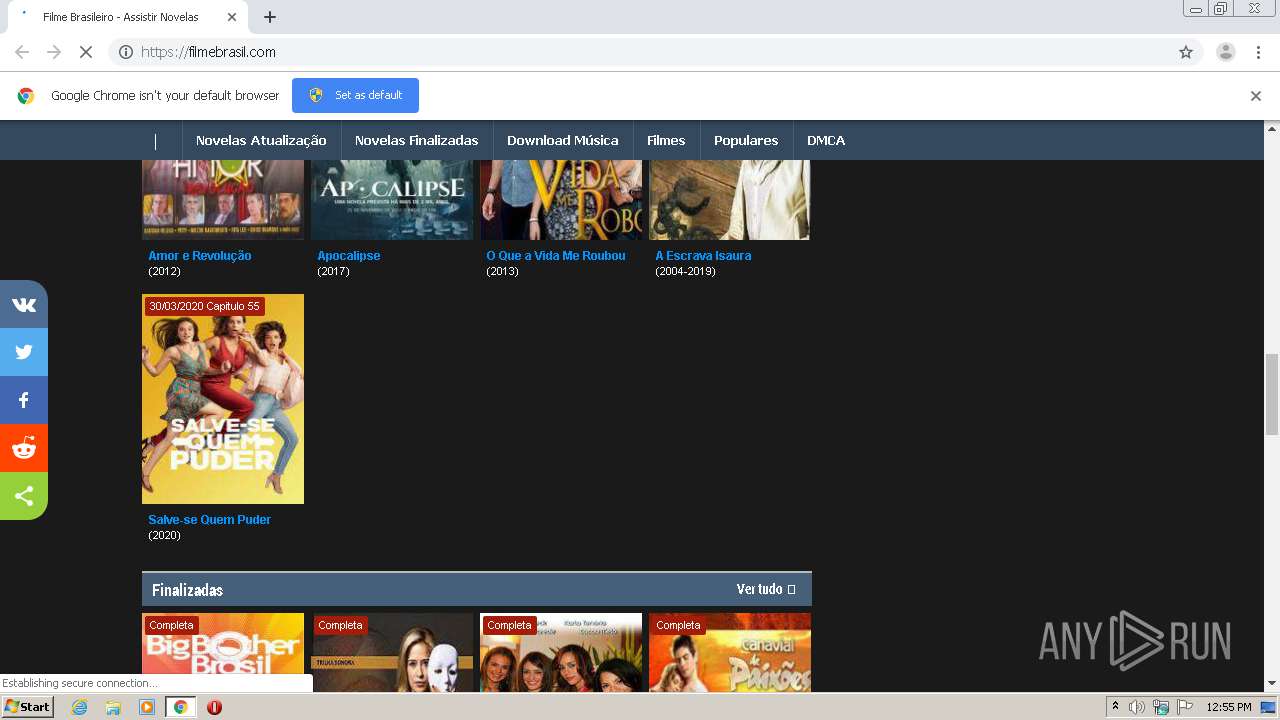This screenshot has height=720, width=1280.
Task: Go to Download Música section
Action: click(562, 140)
